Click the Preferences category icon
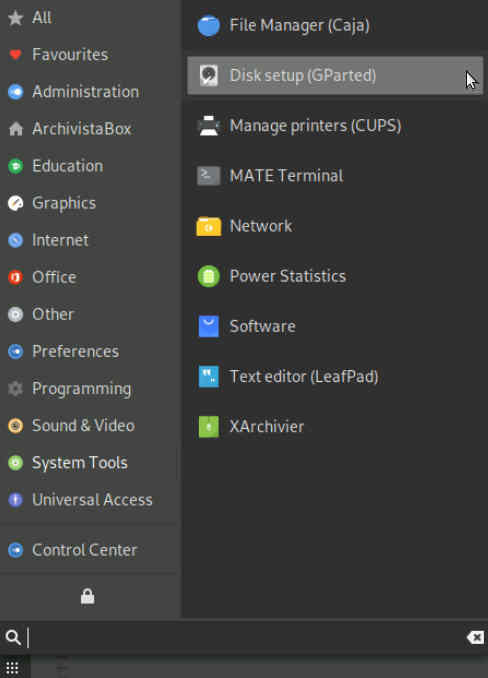Screen dimensions: 488x678 click(x=16, y=352)
